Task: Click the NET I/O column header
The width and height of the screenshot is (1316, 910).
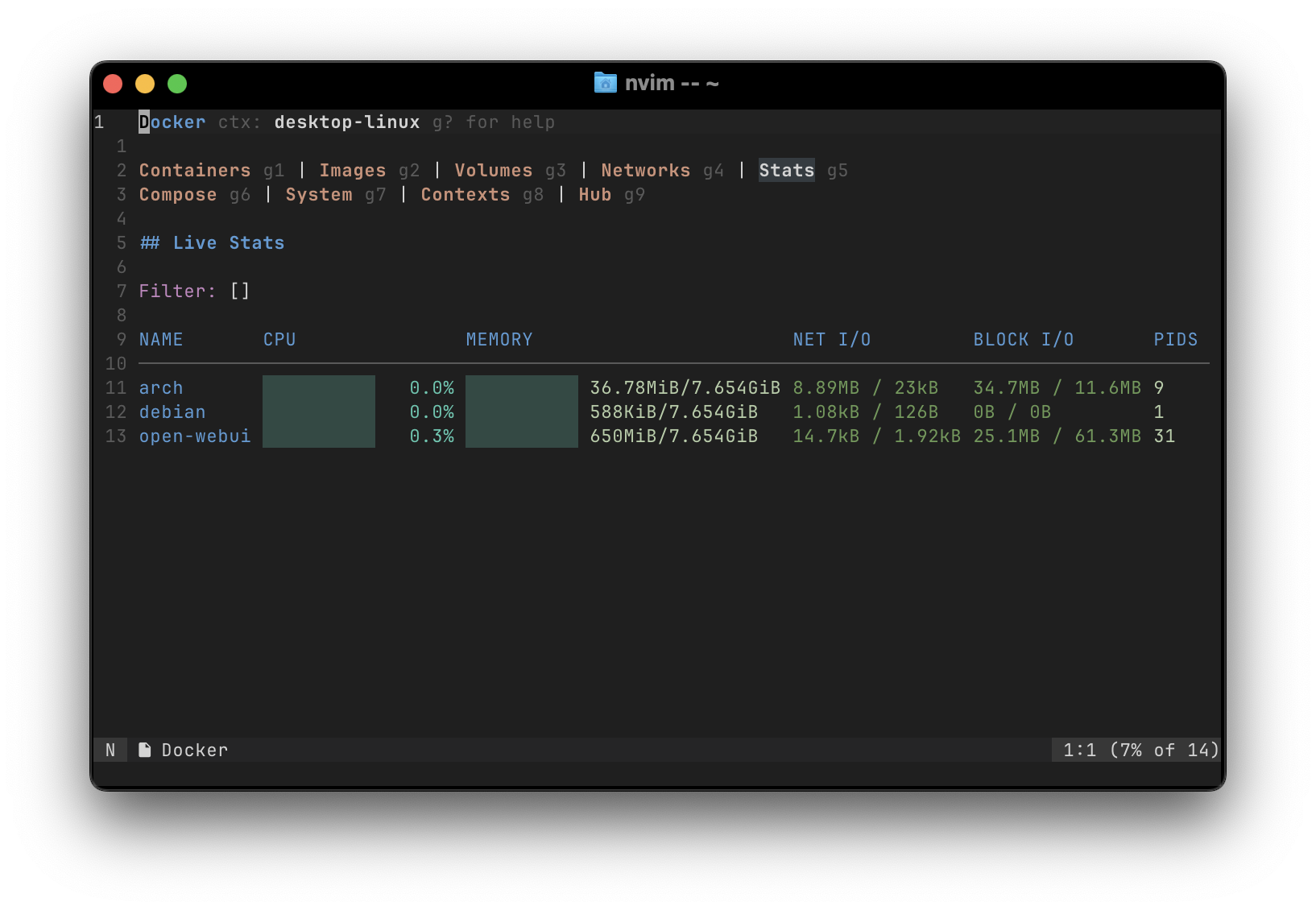Action: click(832, 340)
